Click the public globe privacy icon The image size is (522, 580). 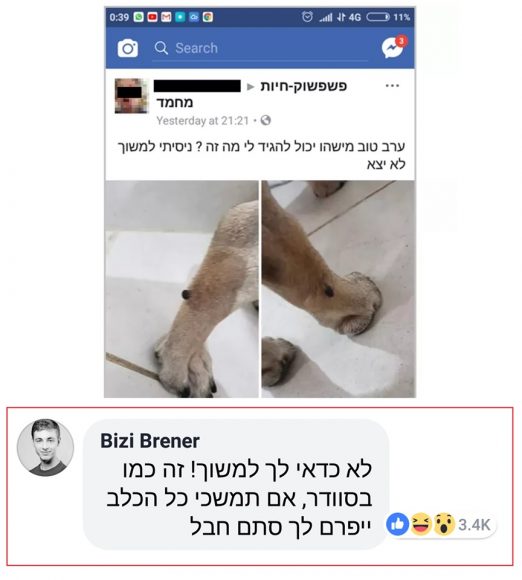[266, 120]
